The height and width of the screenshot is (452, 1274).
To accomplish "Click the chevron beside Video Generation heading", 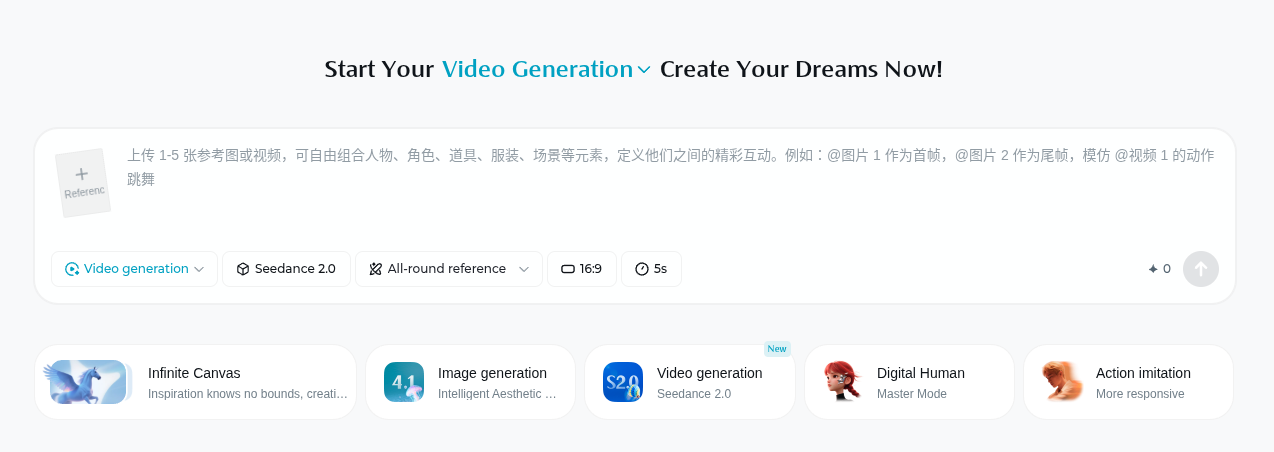I will [644, 70].
